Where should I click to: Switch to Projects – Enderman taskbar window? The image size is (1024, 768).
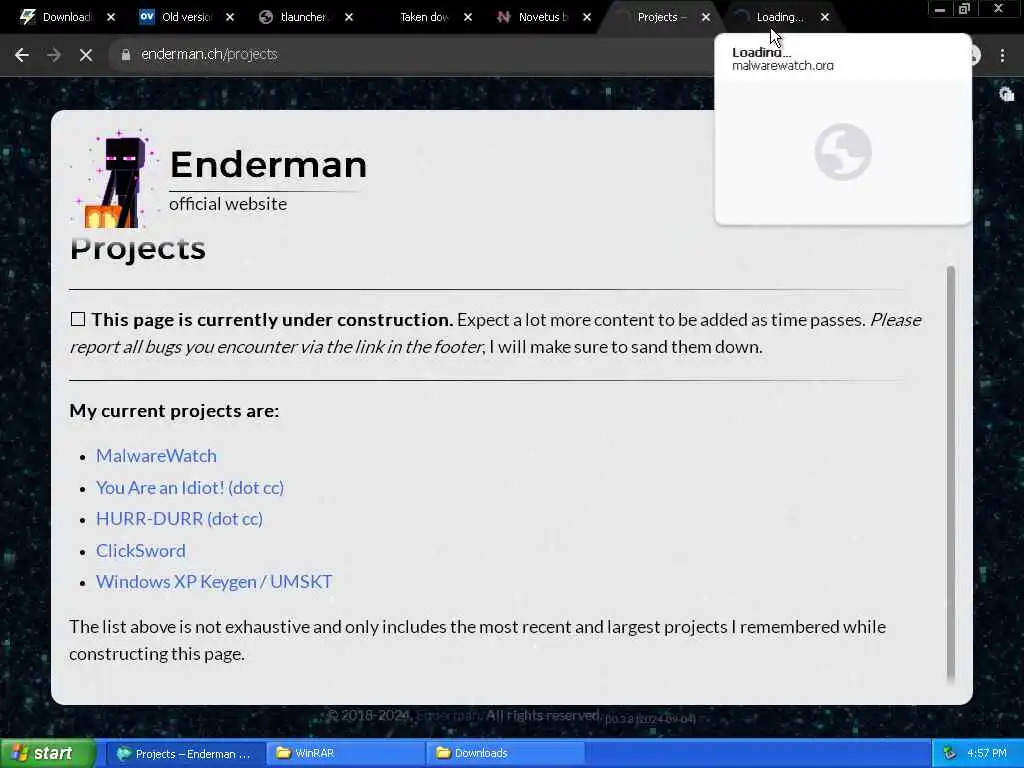click(184, 754)
